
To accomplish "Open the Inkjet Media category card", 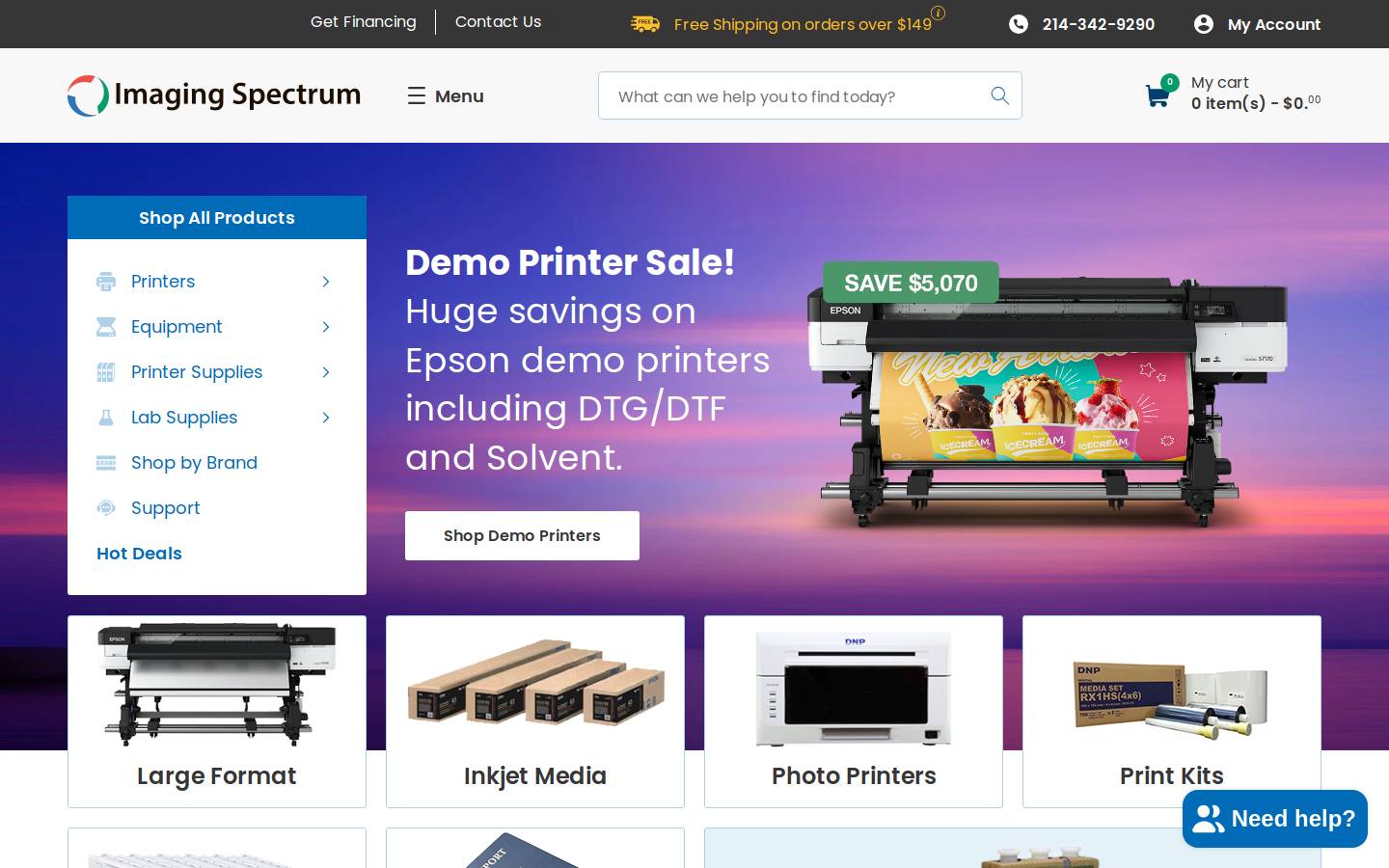I will 535,712.
